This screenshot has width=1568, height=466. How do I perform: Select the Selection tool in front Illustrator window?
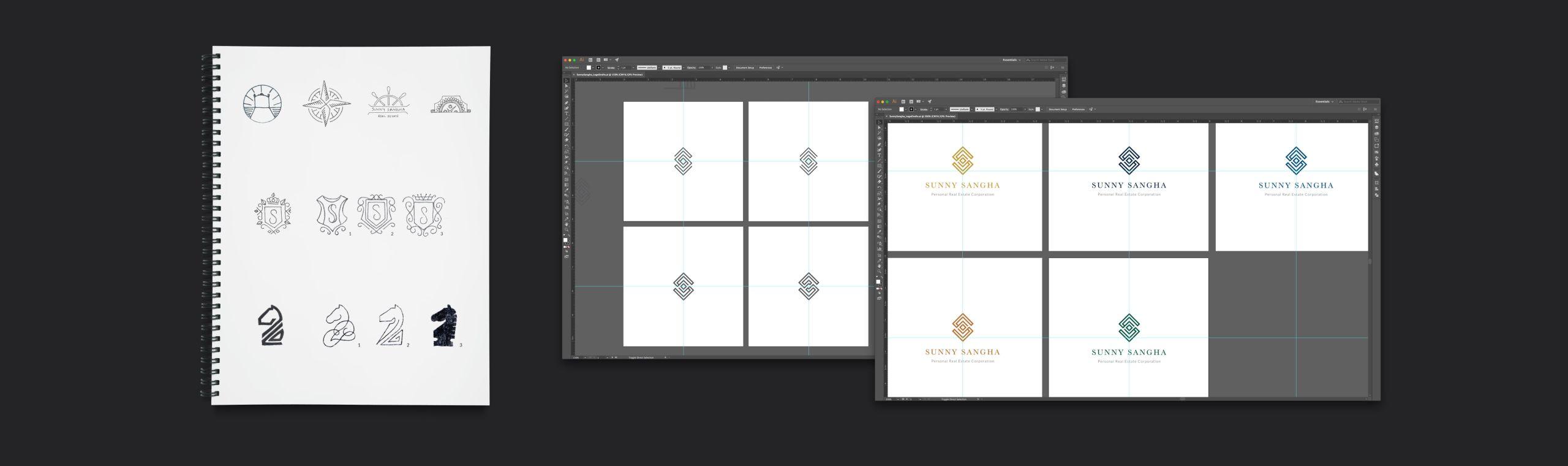(880, 122)
